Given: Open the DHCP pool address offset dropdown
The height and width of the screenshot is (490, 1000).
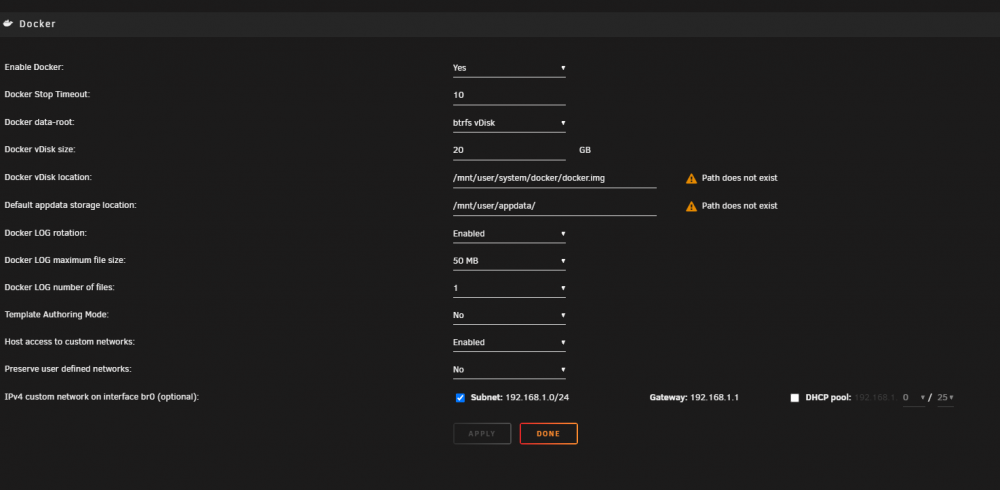Looking at the screenshot, I should [913, 397].
